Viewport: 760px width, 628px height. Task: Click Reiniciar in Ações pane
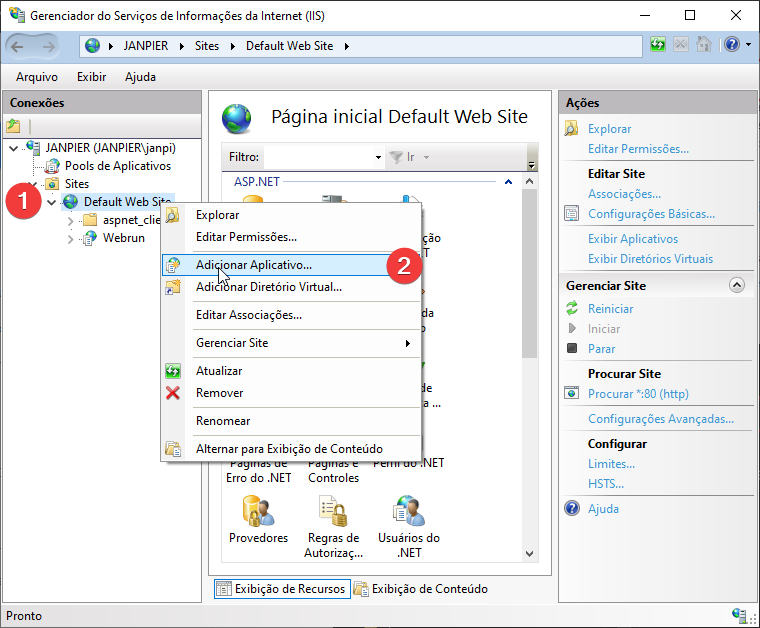coord(610,309)
